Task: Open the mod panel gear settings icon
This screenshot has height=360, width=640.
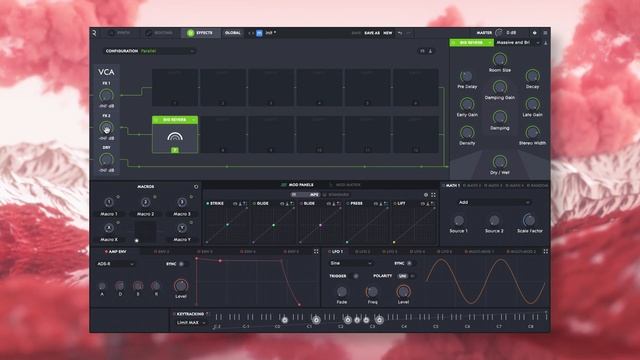Action: pyautogui.click(x=426, y=195)
